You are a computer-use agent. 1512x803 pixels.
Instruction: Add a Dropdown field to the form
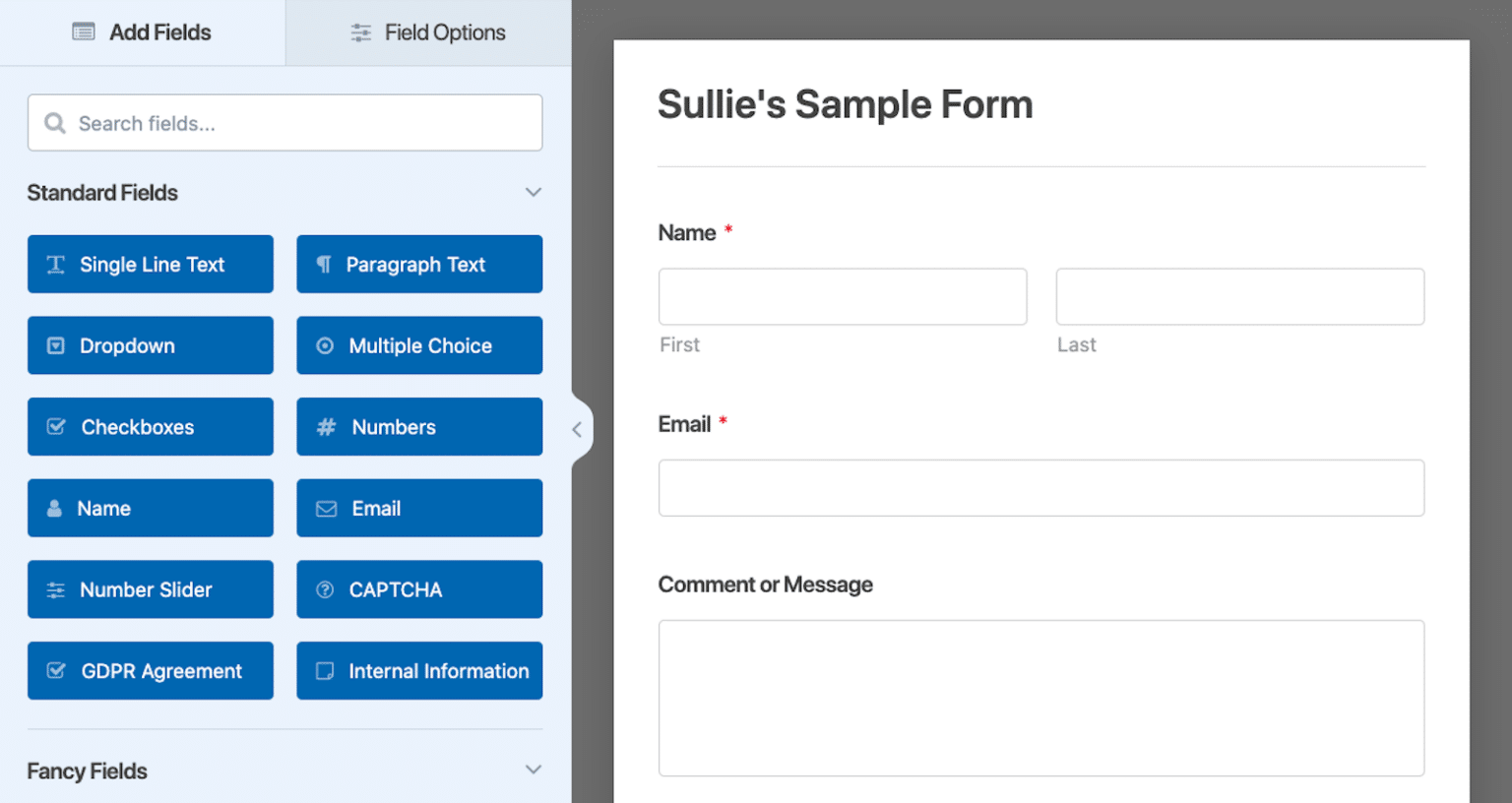coord(150,345)
